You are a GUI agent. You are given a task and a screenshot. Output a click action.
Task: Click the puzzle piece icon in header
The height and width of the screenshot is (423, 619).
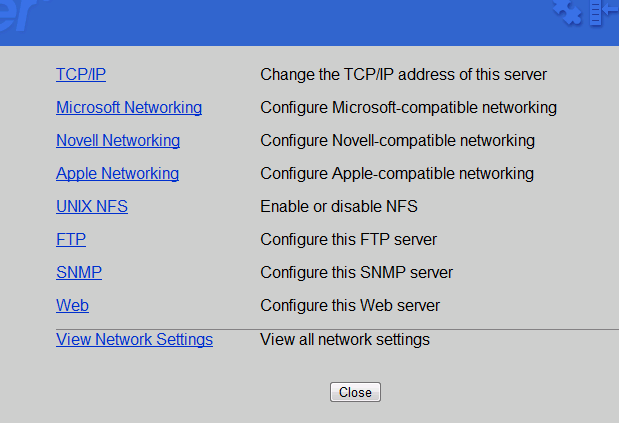[567, 12]
